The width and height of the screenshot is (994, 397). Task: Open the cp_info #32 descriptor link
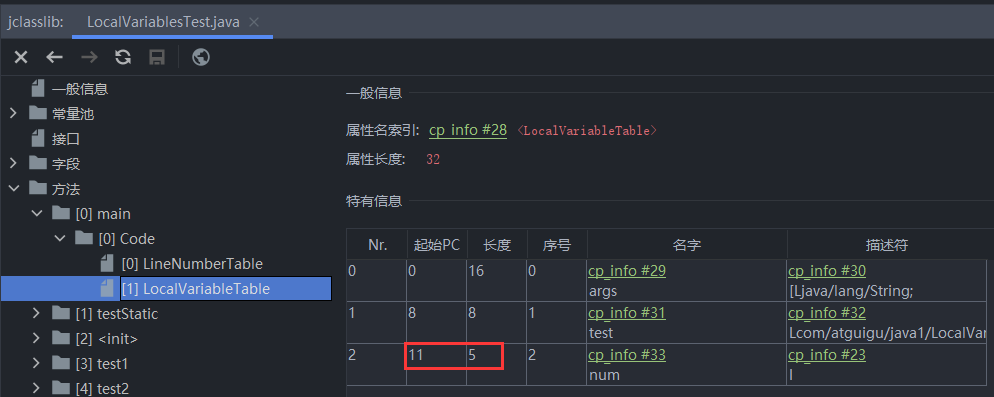click(827, 313)
